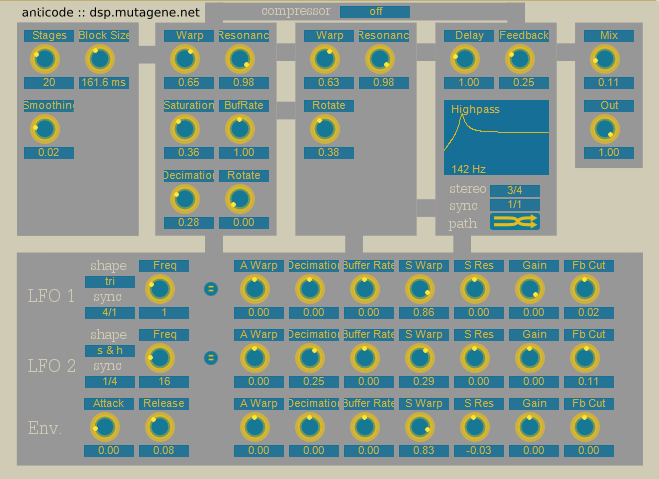This screenshot has height=479, width=659.
Task: Toggle the compressor off switch
Action: [x=375, y=12]
